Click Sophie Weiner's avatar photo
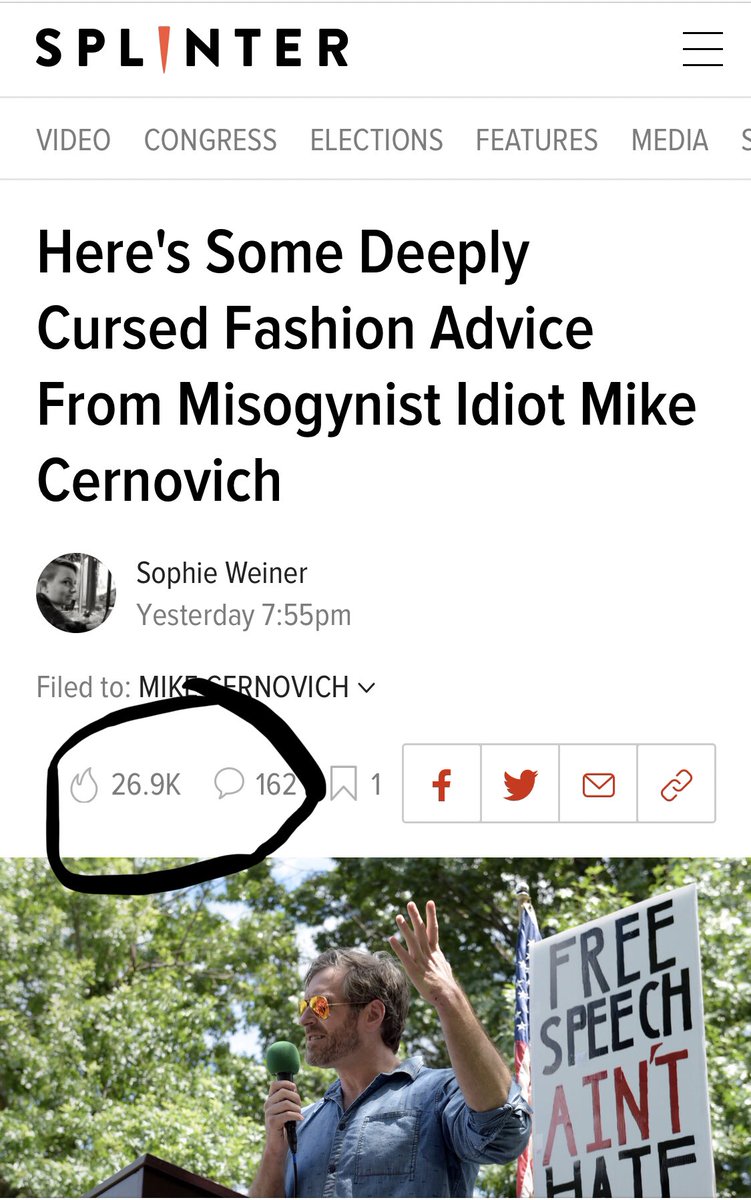 [76, 593]
